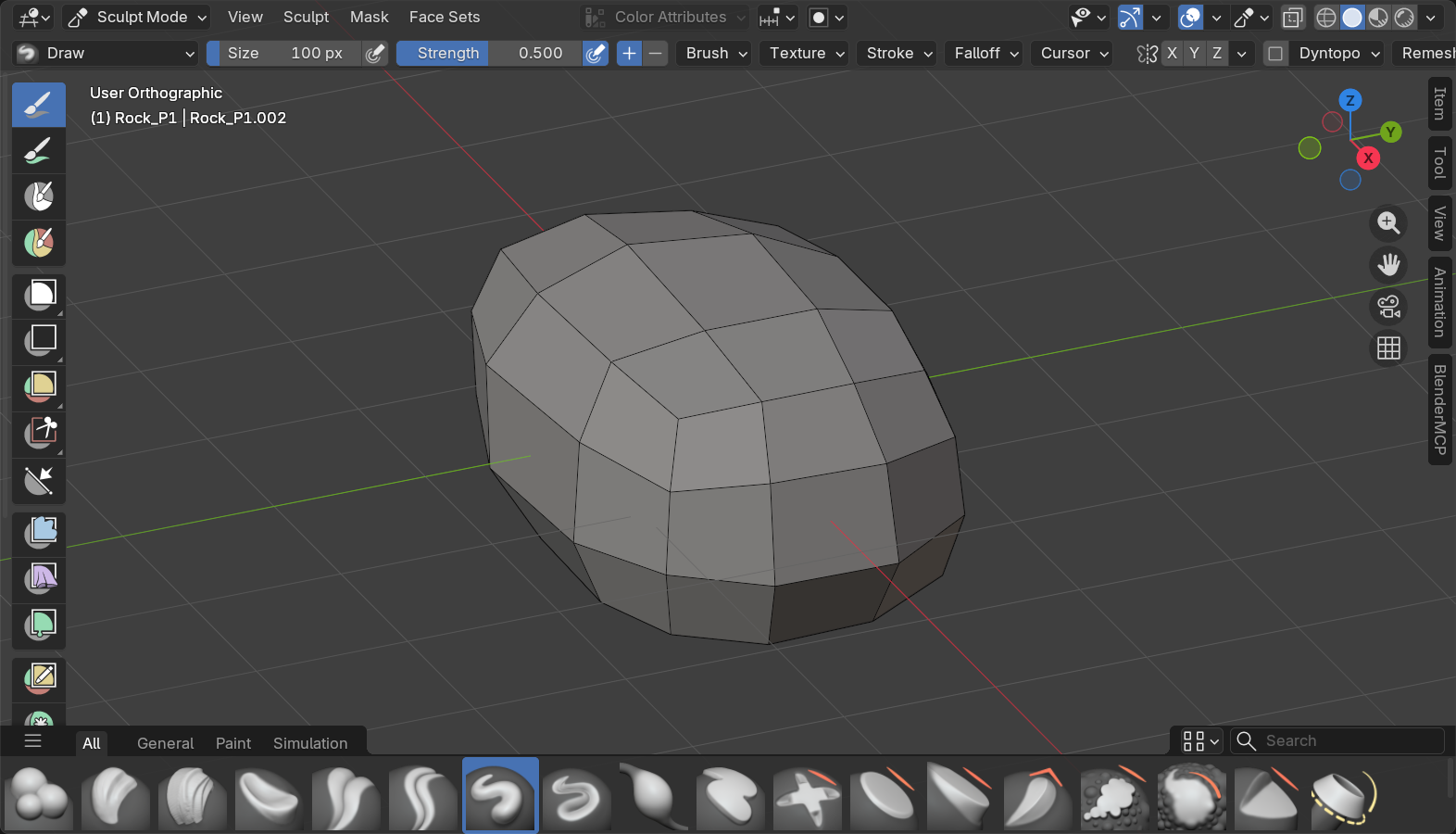1456x834 pixels.
Task: Open the editor type selector icon
Action: click(34, 17)
